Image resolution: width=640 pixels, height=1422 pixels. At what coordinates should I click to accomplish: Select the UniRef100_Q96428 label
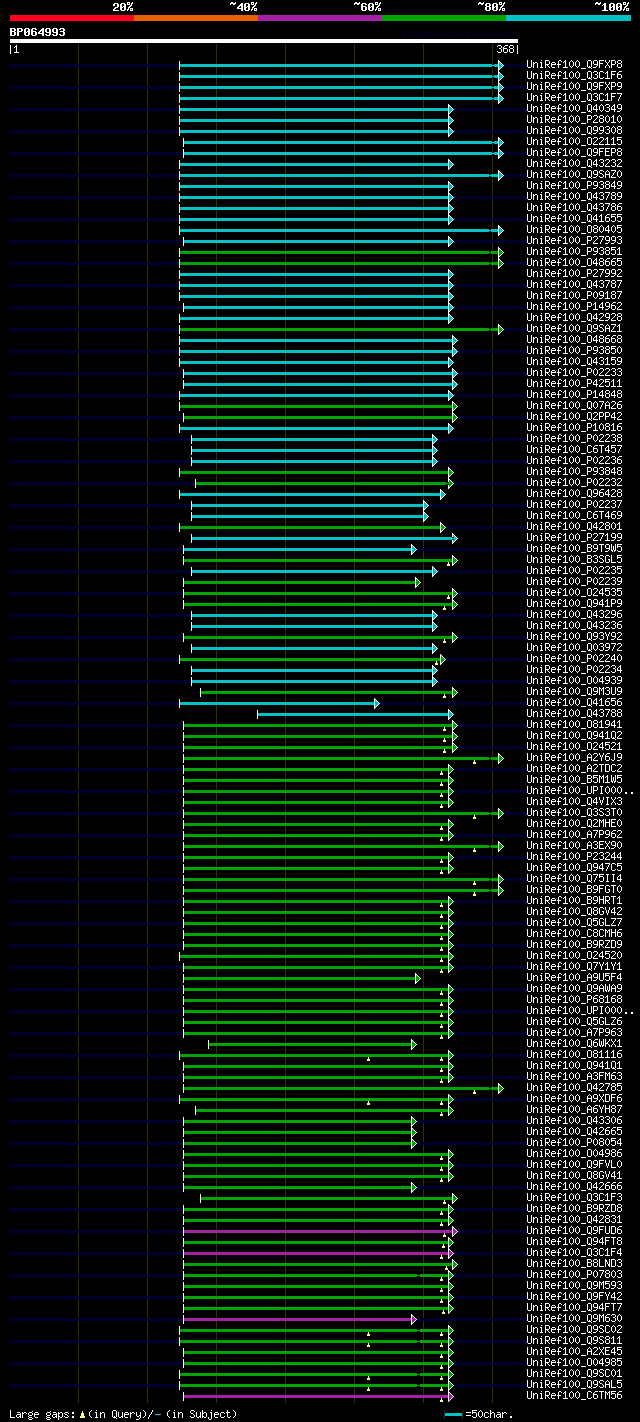click(x=574, y=493)
